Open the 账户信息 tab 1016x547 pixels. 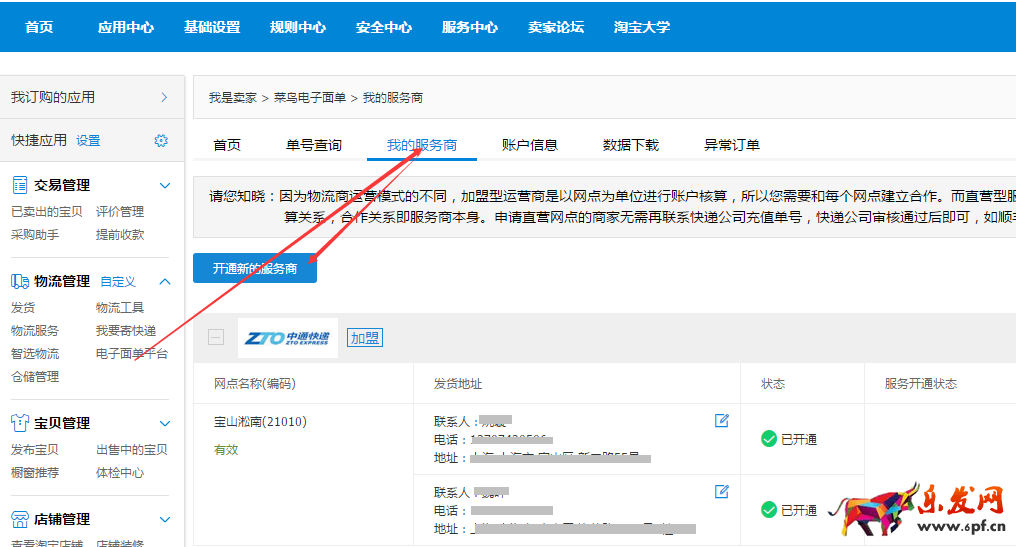pos(529,145)
